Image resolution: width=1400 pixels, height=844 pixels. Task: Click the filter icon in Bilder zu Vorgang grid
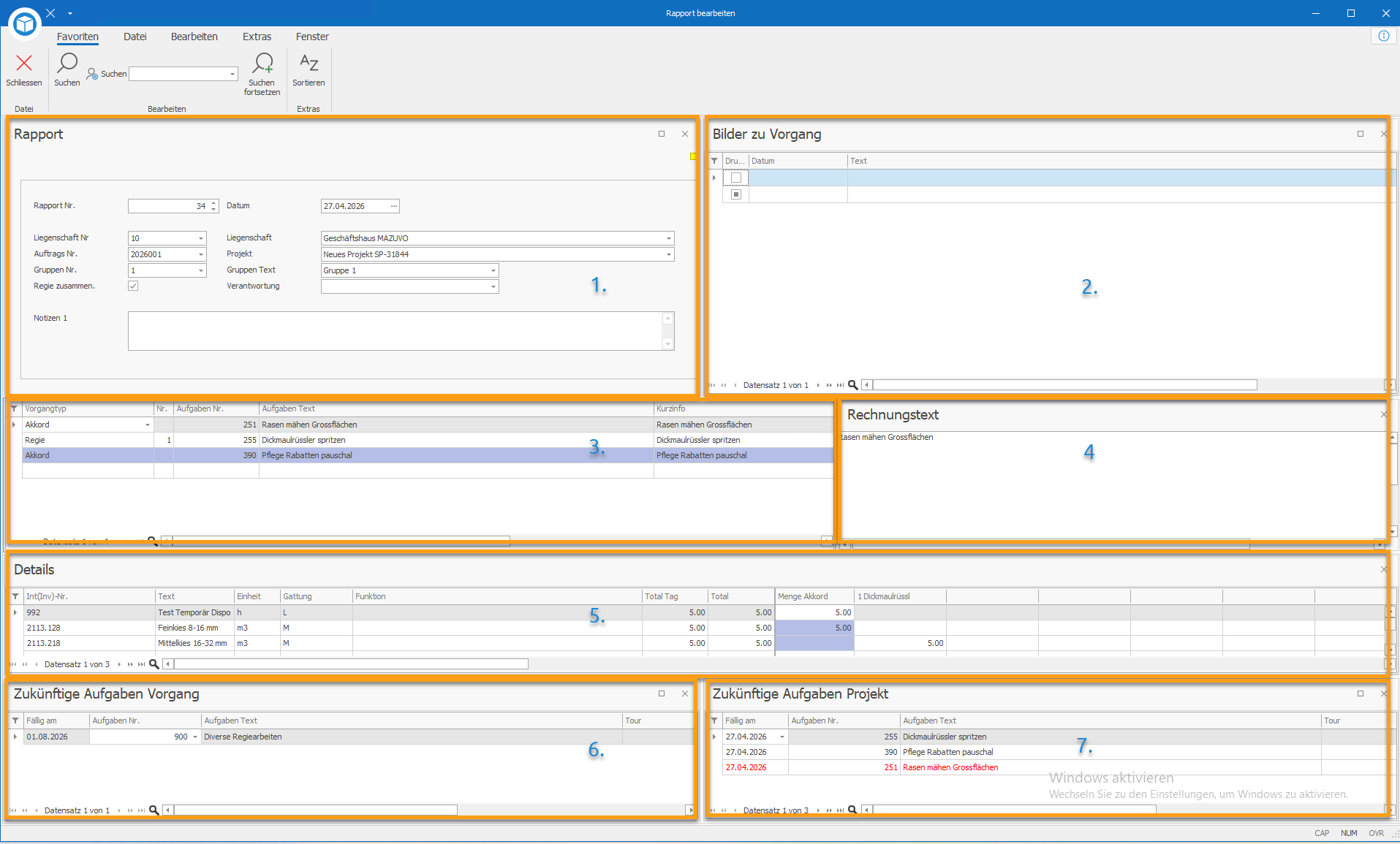[x=714, y=161]
